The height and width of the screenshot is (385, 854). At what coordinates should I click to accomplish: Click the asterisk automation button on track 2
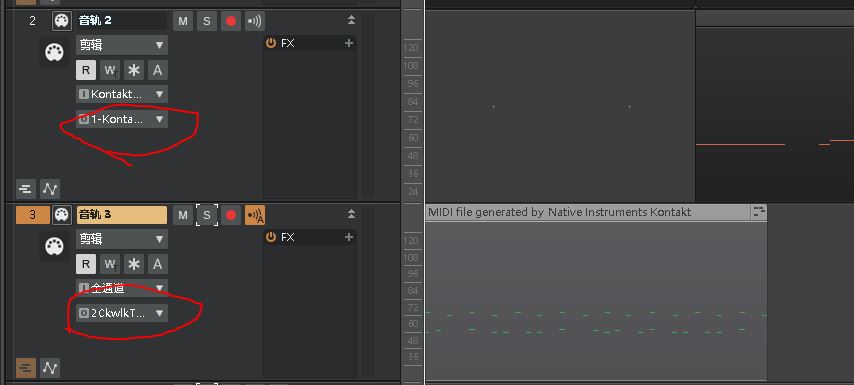click(133, 70)
